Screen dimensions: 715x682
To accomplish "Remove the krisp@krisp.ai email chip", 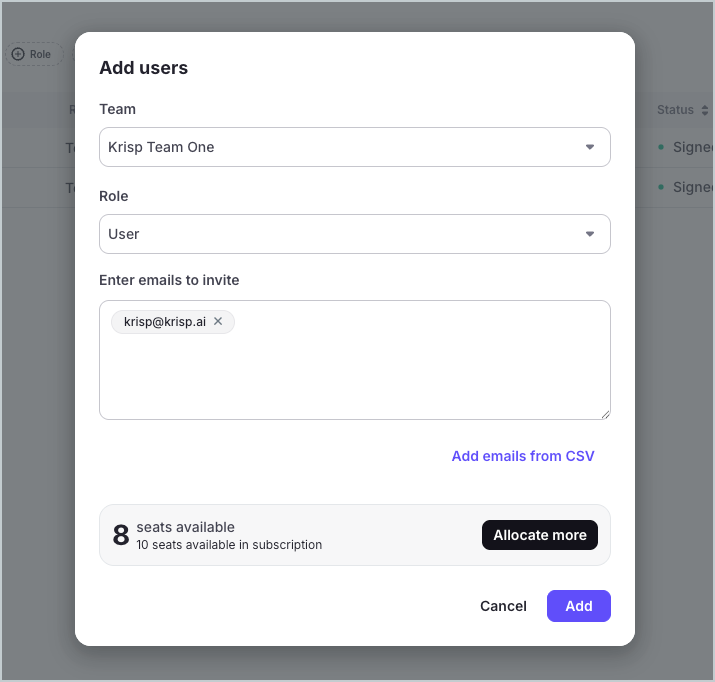I will click(x=218, y=321).
